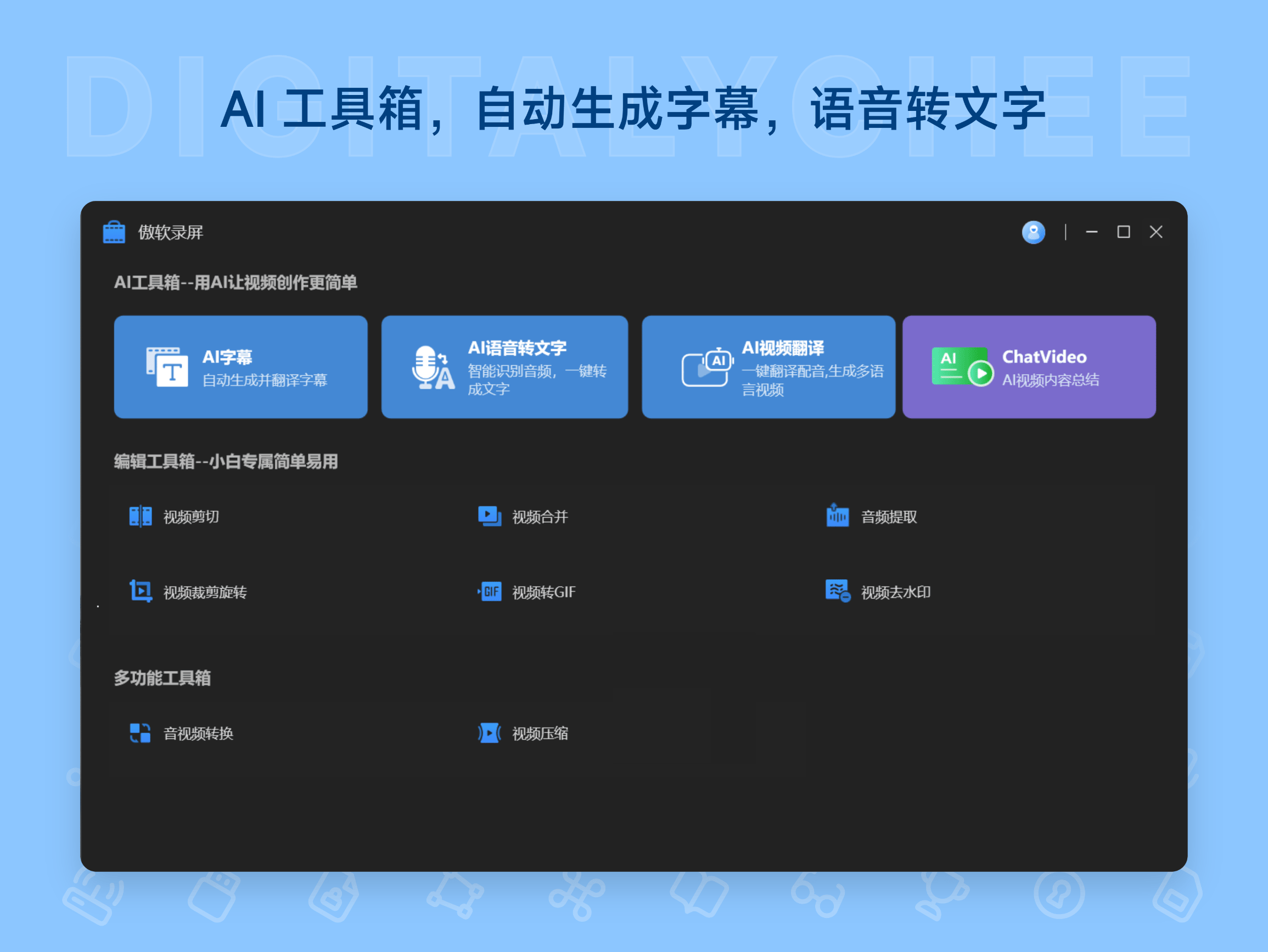Click the green AI play icon on ChatVideo
This screenshot has height=952, width=1268.
click(961, 366)
